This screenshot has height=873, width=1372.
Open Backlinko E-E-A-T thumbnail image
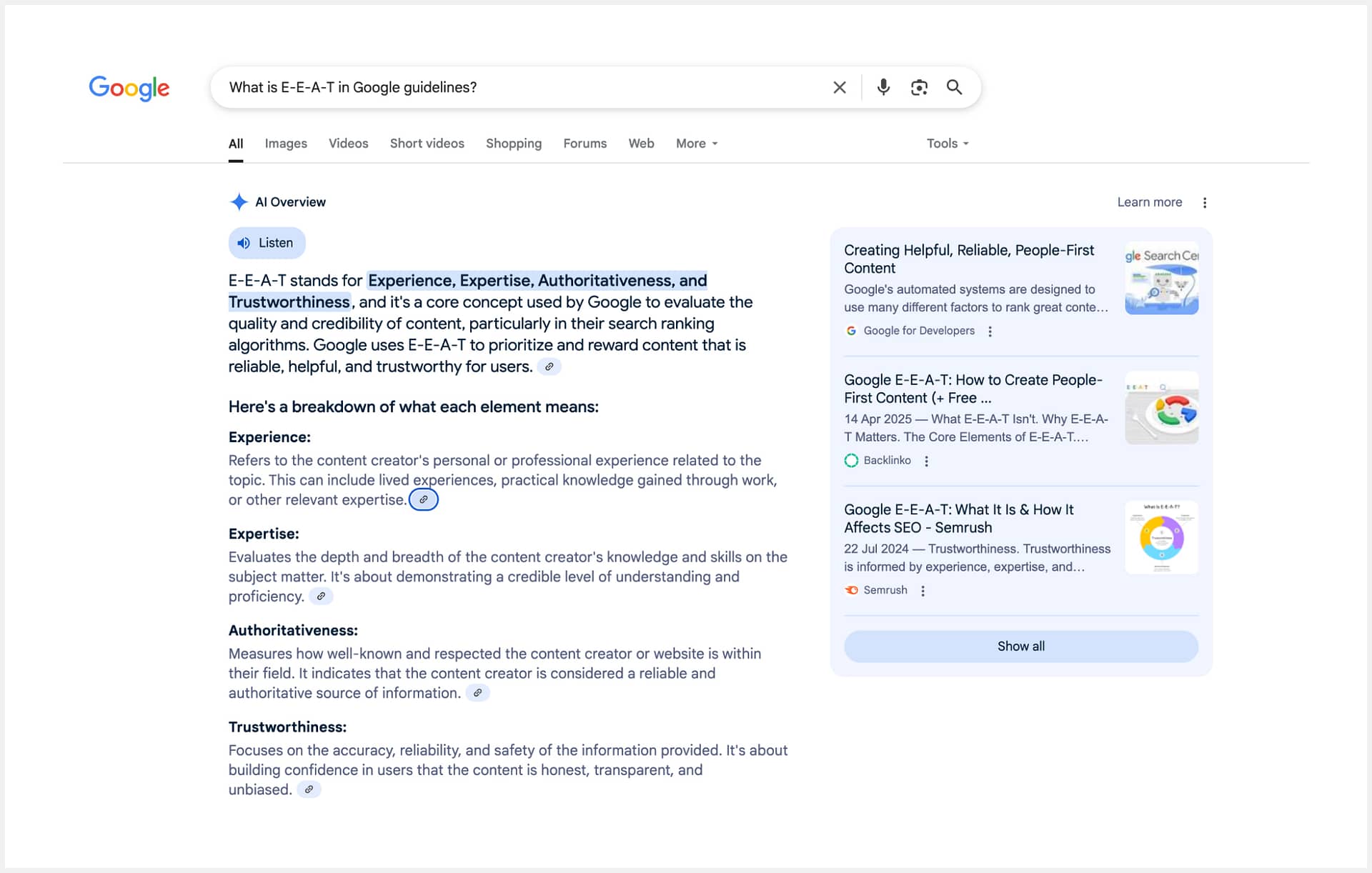(1162, 408)
